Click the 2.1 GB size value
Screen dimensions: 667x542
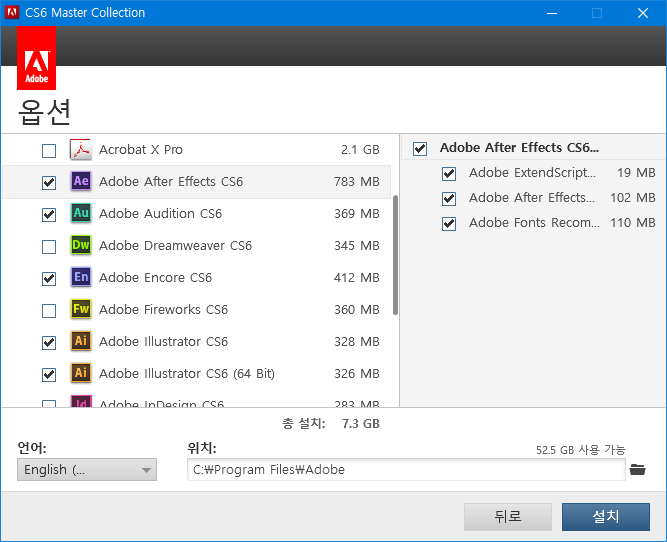[x=360, y=150]
